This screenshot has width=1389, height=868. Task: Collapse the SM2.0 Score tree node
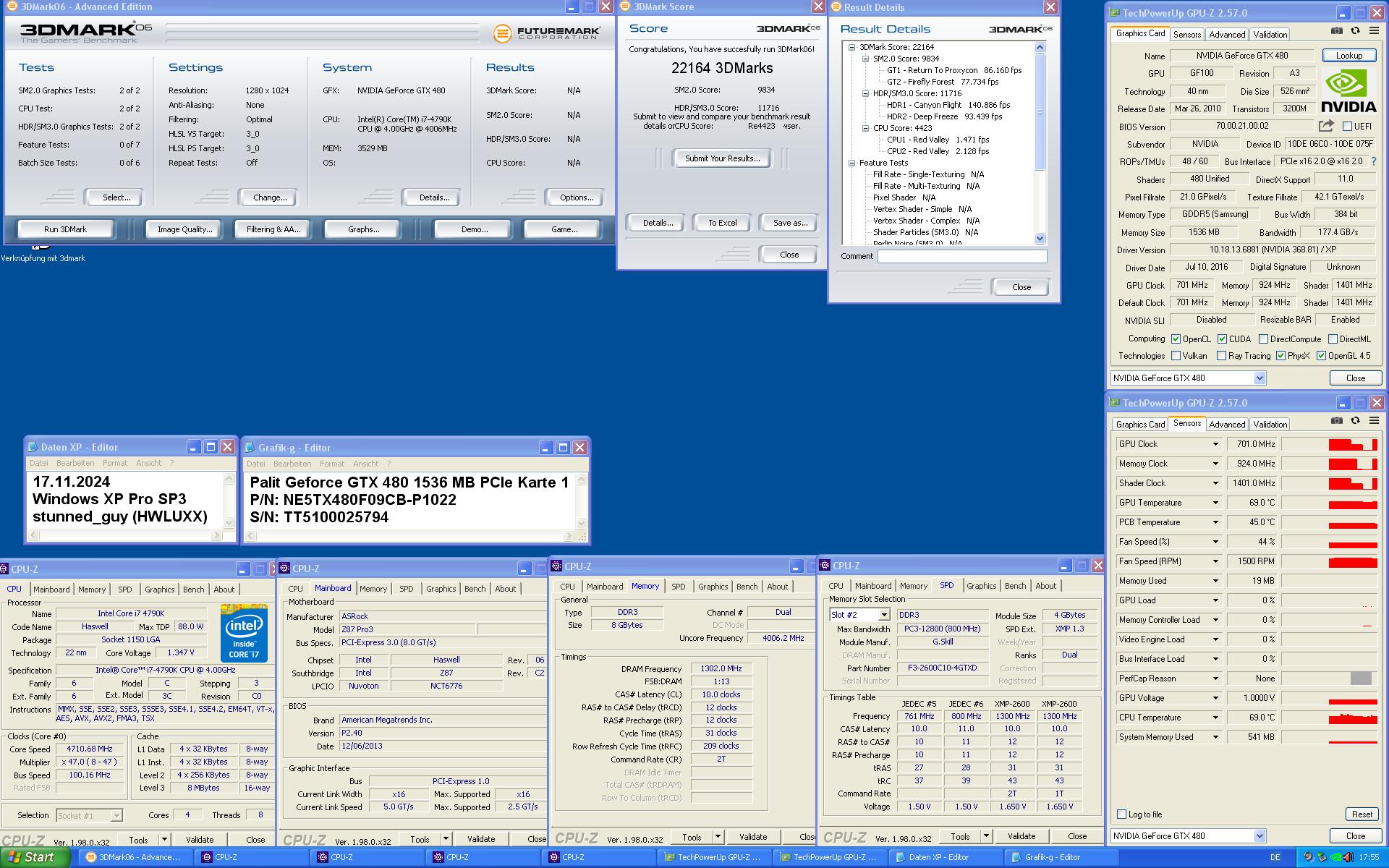click(865, 59)
